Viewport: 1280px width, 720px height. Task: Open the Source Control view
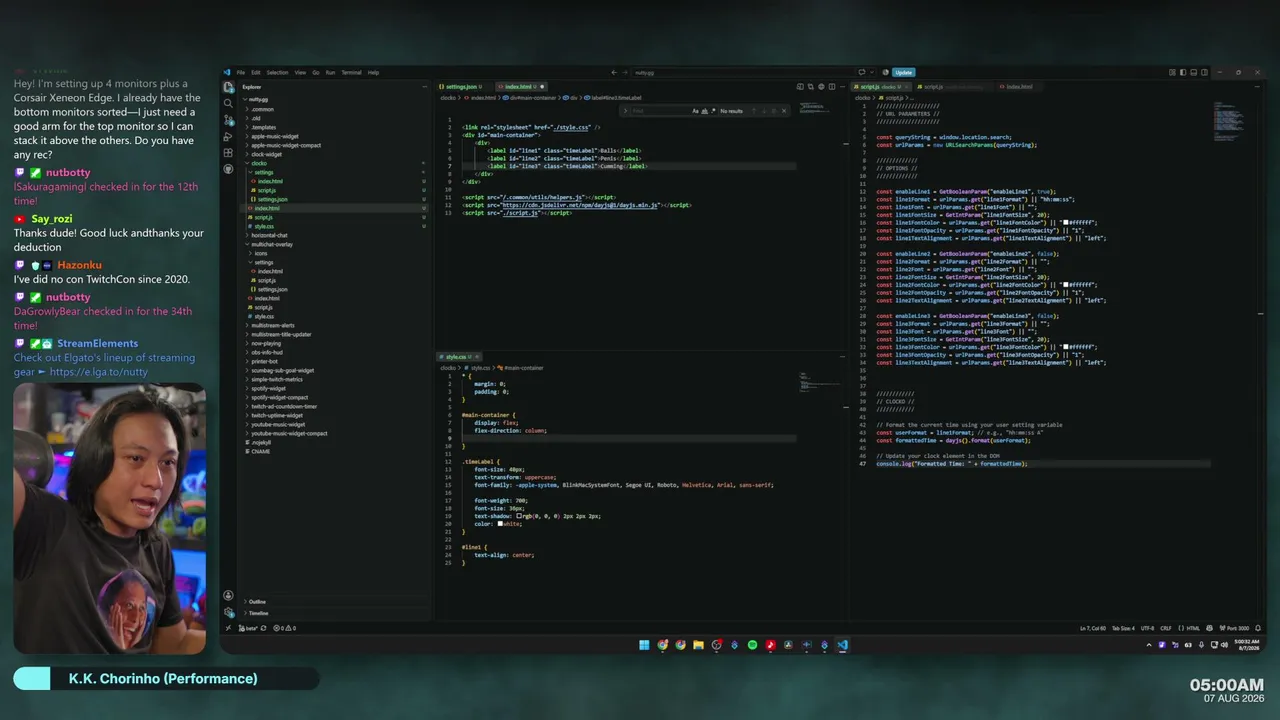229,120
